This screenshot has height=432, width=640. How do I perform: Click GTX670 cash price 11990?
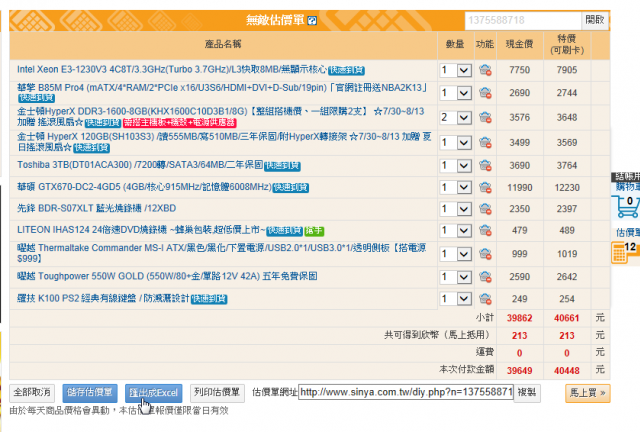pos(520,188)
